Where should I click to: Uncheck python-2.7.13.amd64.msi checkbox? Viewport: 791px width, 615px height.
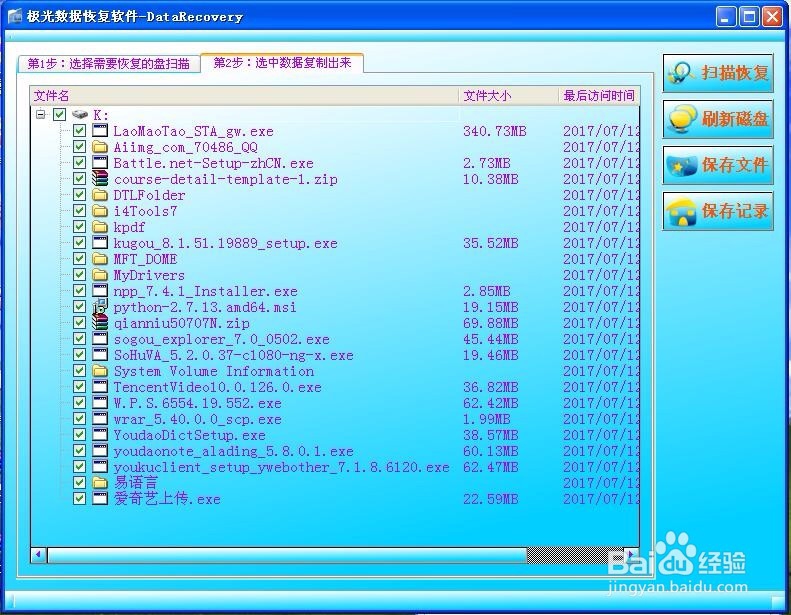click(79, 307)
